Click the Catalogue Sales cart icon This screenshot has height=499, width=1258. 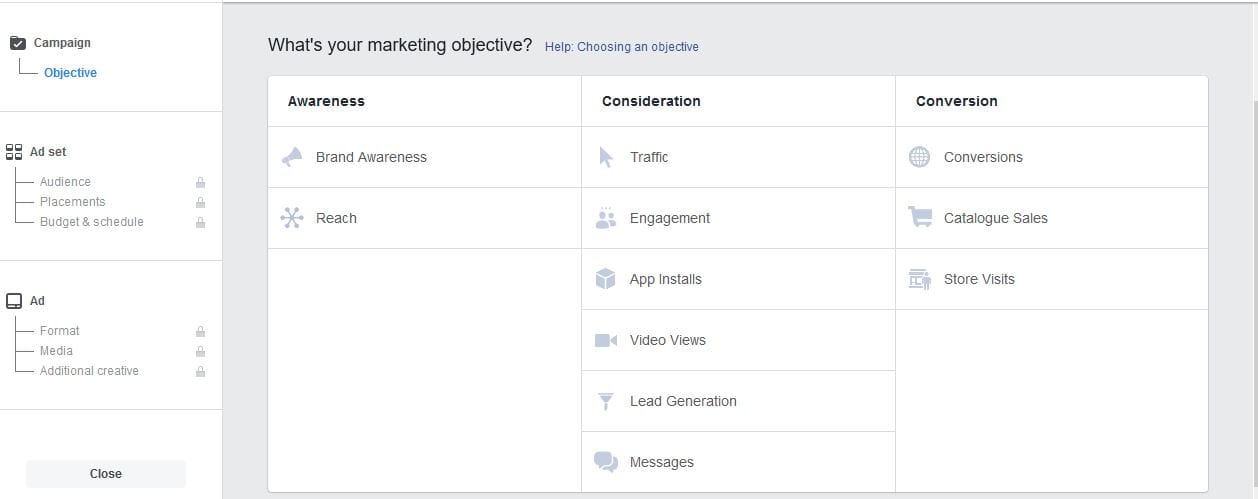920,218
